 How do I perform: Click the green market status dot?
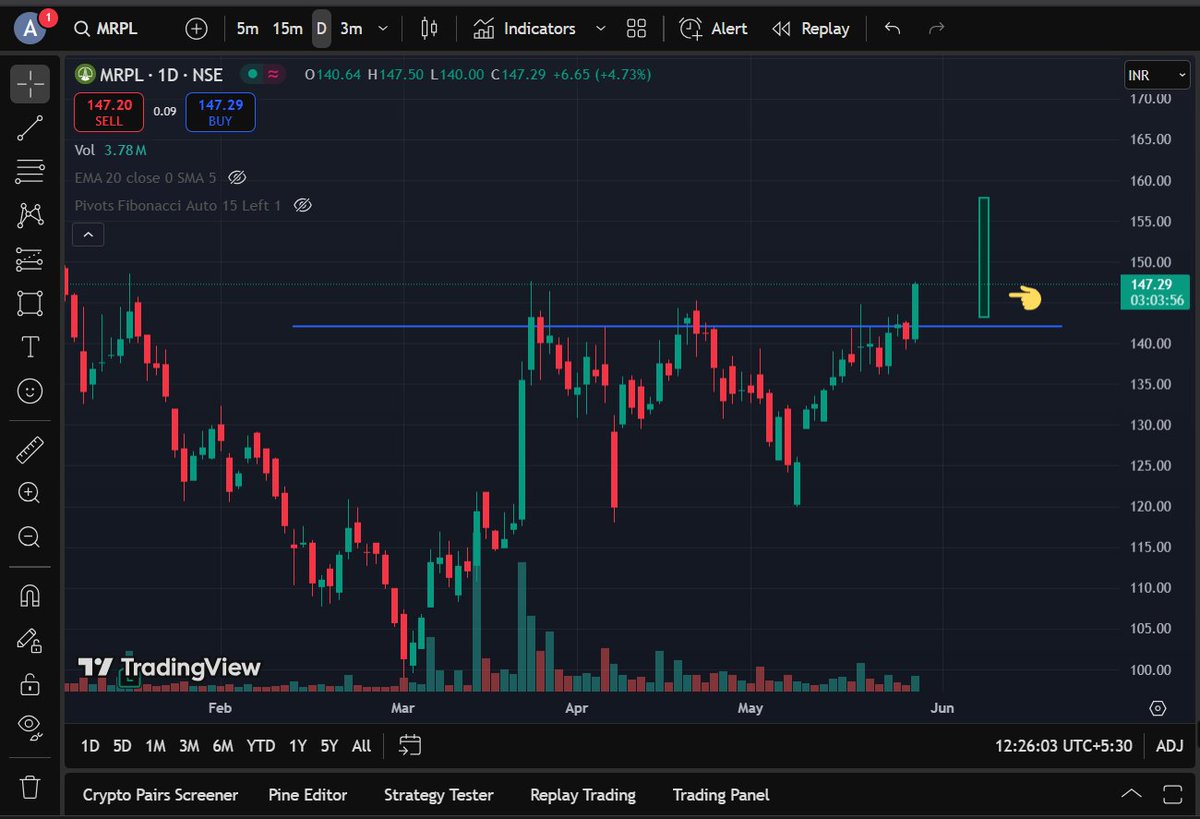pyautogui.click(x=253, y=74)
